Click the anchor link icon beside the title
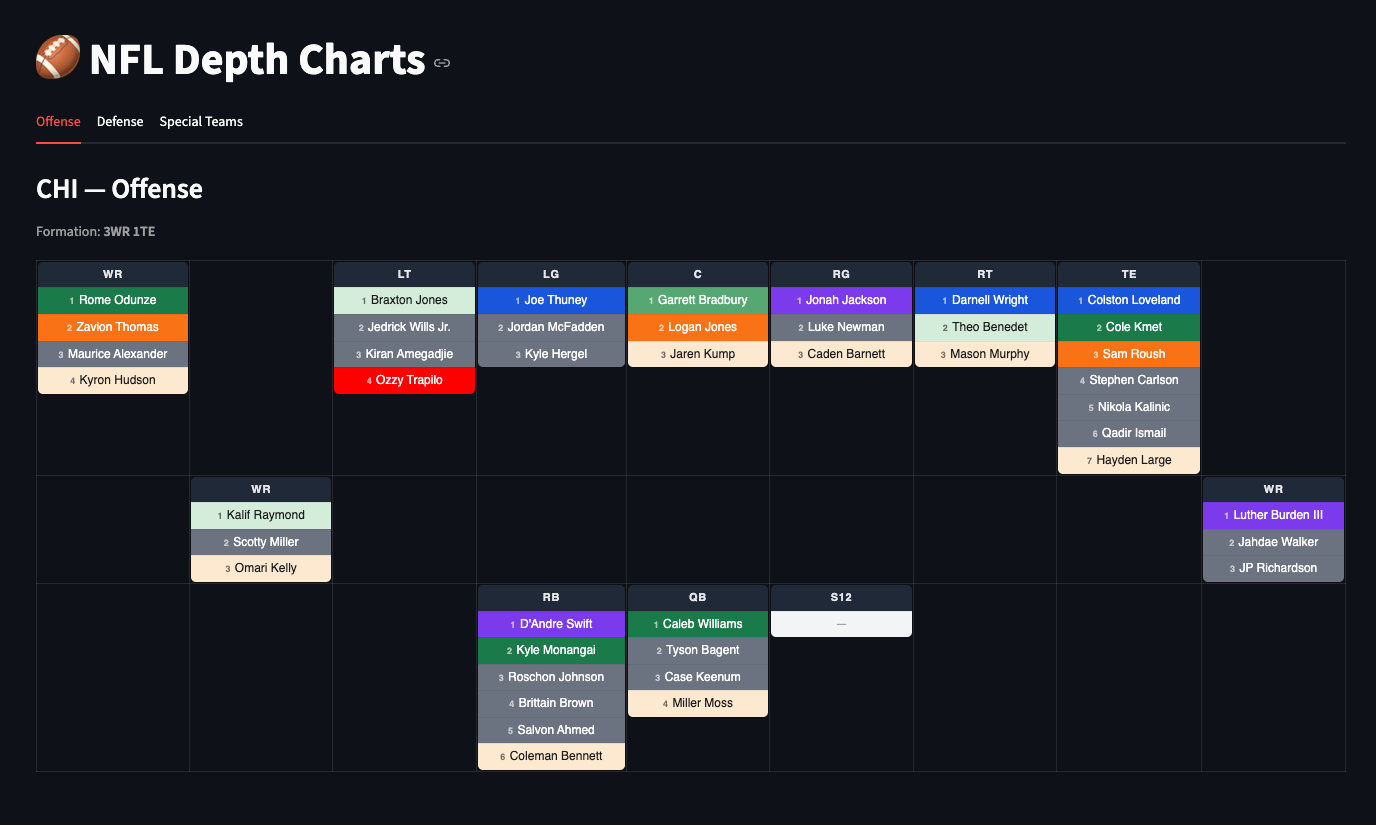The image size is (1376, 825). pyautogui.click(x=442, y=62)
